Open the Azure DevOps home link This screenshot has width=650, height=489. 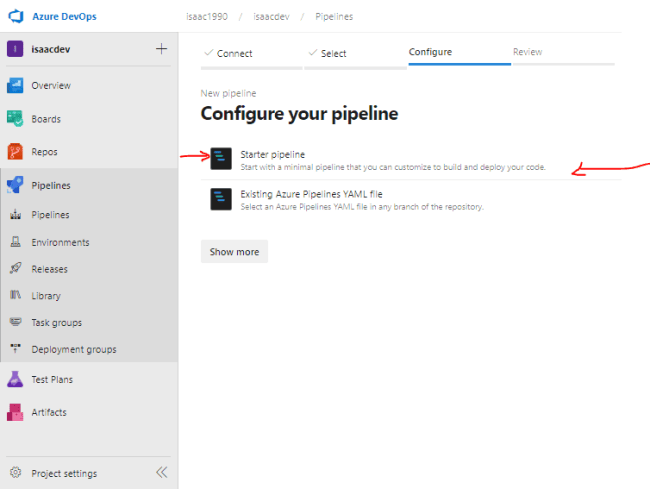[64, 17]
